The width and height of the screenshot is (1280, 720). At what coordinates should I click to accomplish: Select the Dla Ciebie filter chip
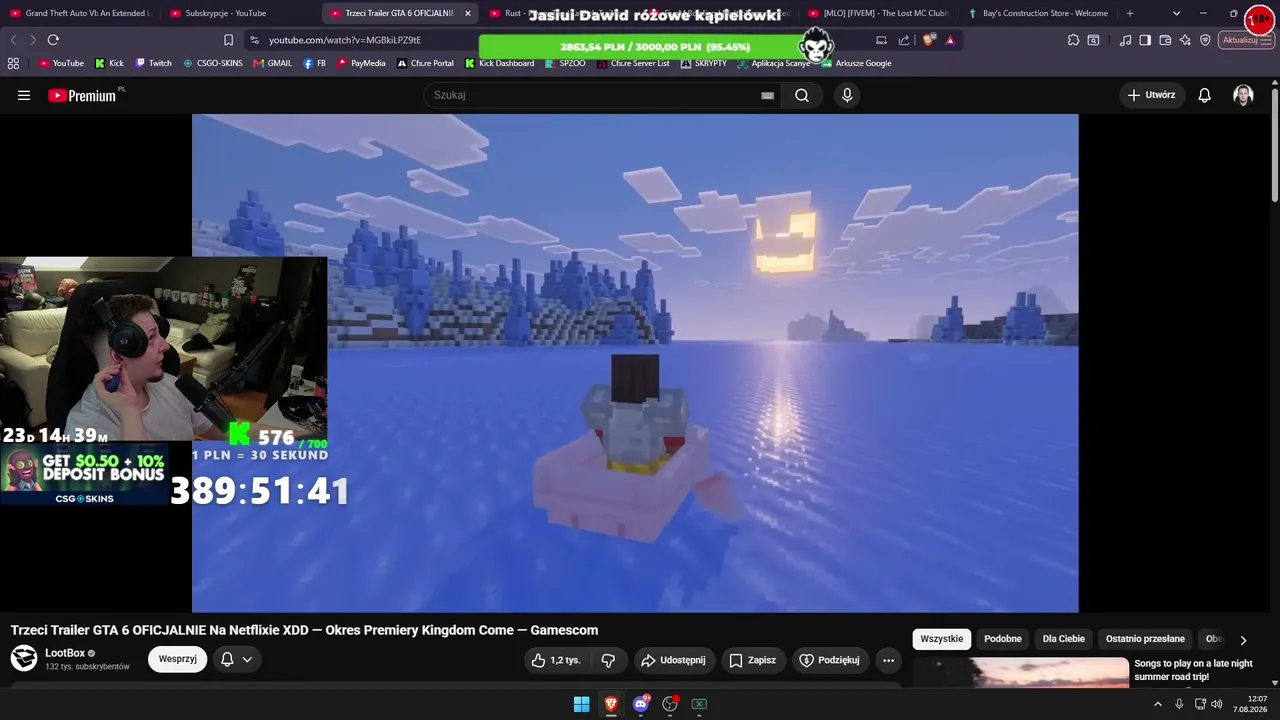[1064, 639]
